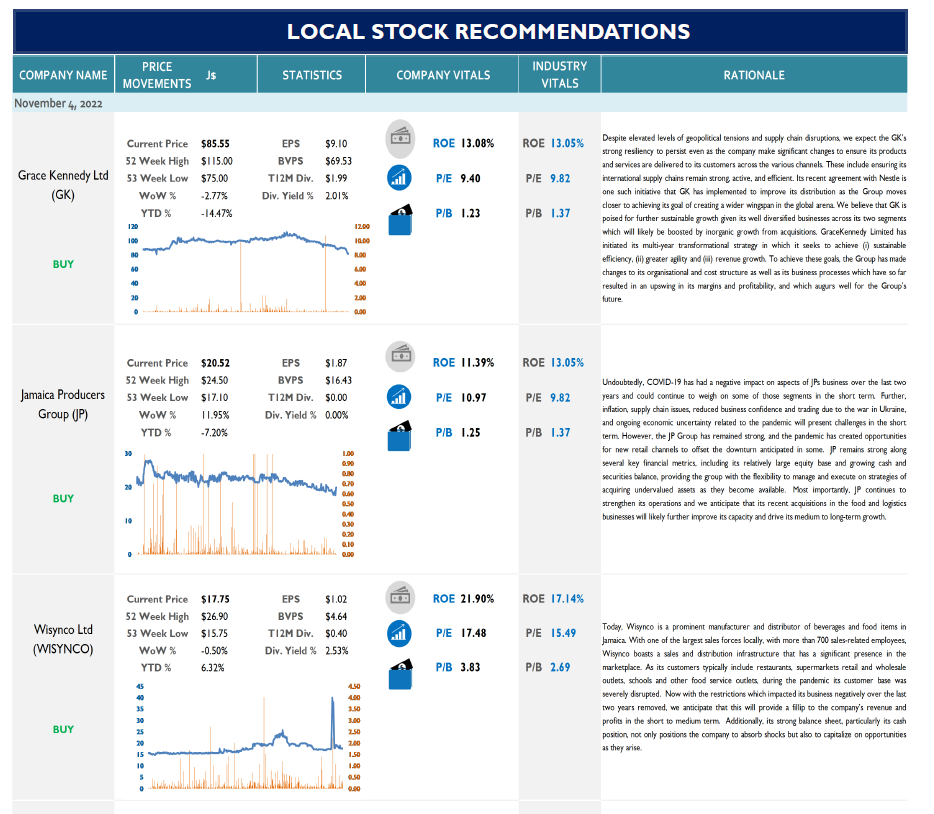Image resolution: width=934 pixels, height=814 pixels.
Task: Click the P/B wallet icon for Jamaica Producers
Action: click(400, 436)
